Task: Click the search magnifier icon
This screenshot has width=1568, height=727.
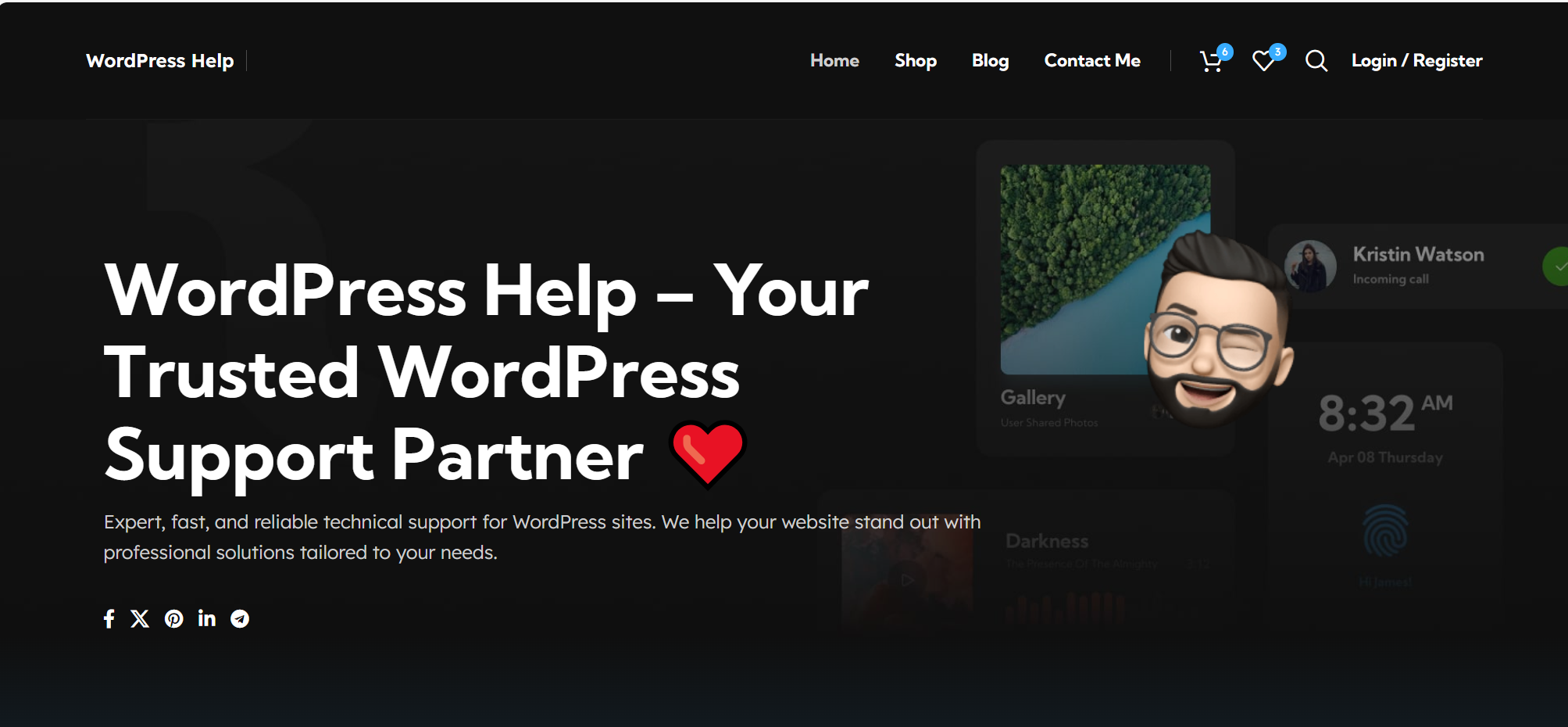Action: (1316, 61)
